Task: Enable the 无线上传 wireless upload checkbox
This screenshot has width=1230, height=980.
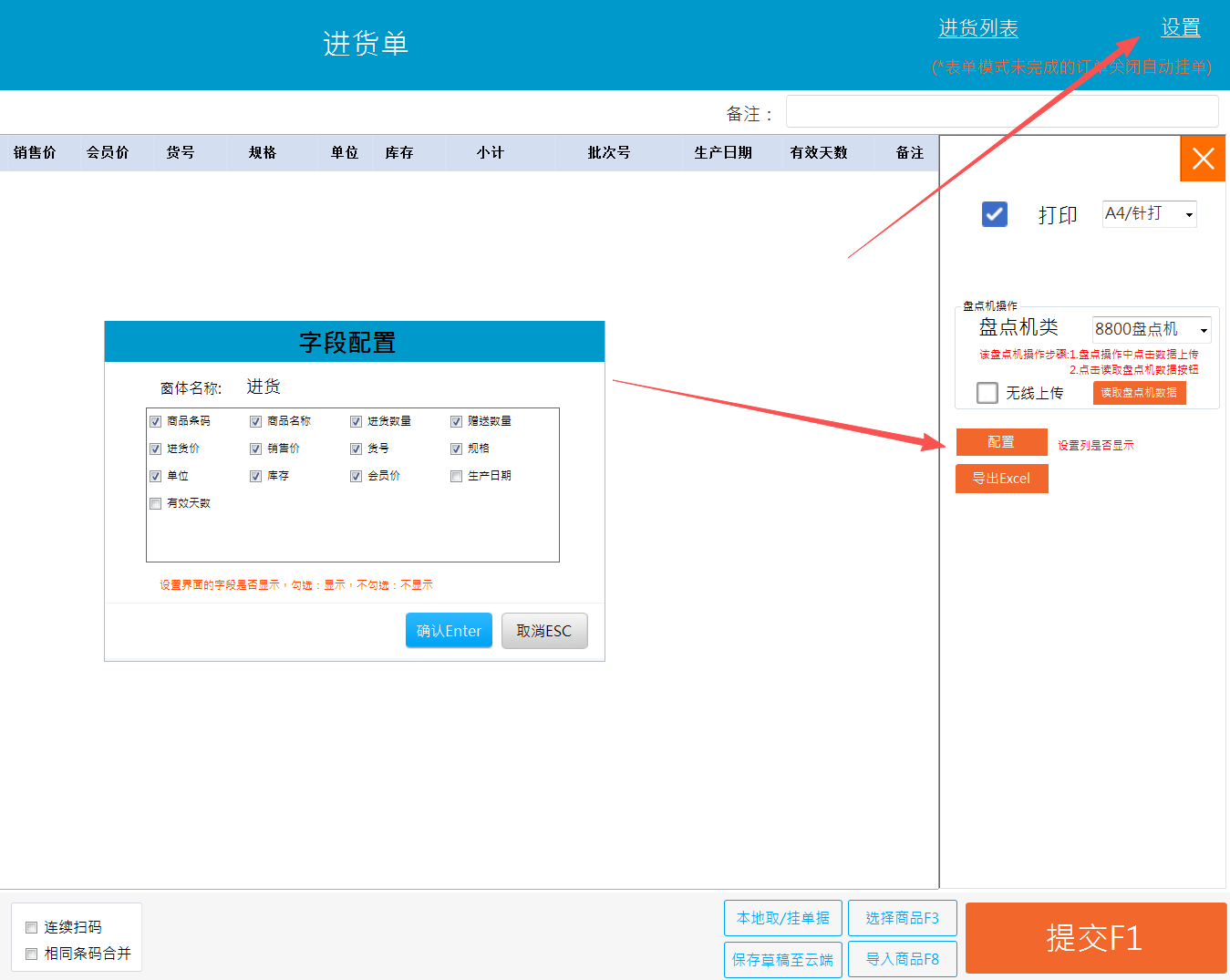Action: point(987,393)
